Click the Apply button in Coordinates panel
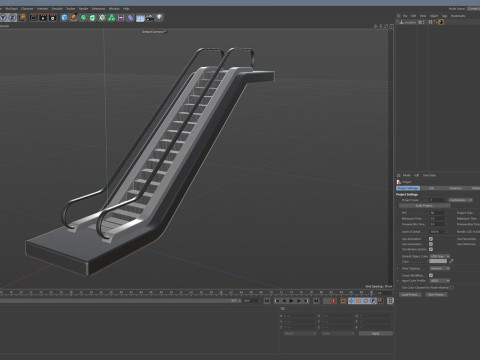 coord(376,333)
